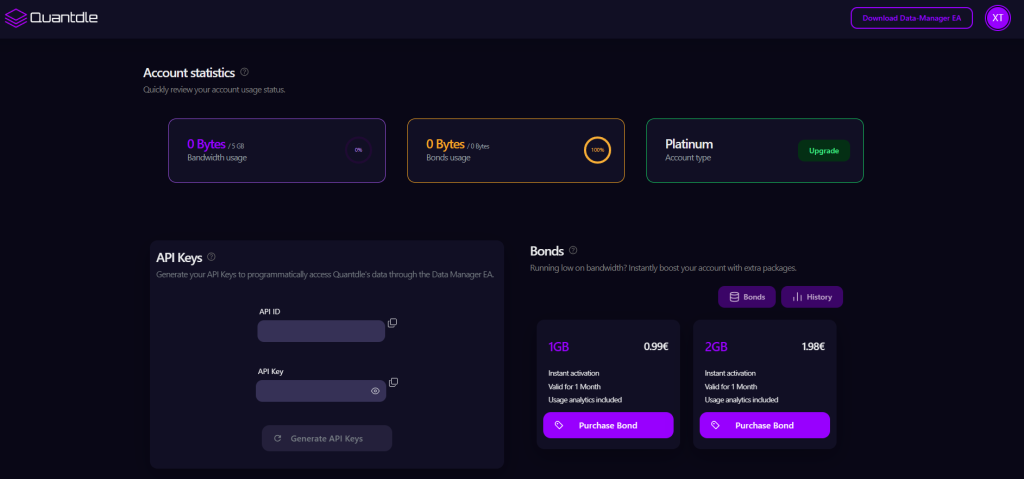Click the Quantdle logo
Viewport: 1024px width, 479px height.
51,18
